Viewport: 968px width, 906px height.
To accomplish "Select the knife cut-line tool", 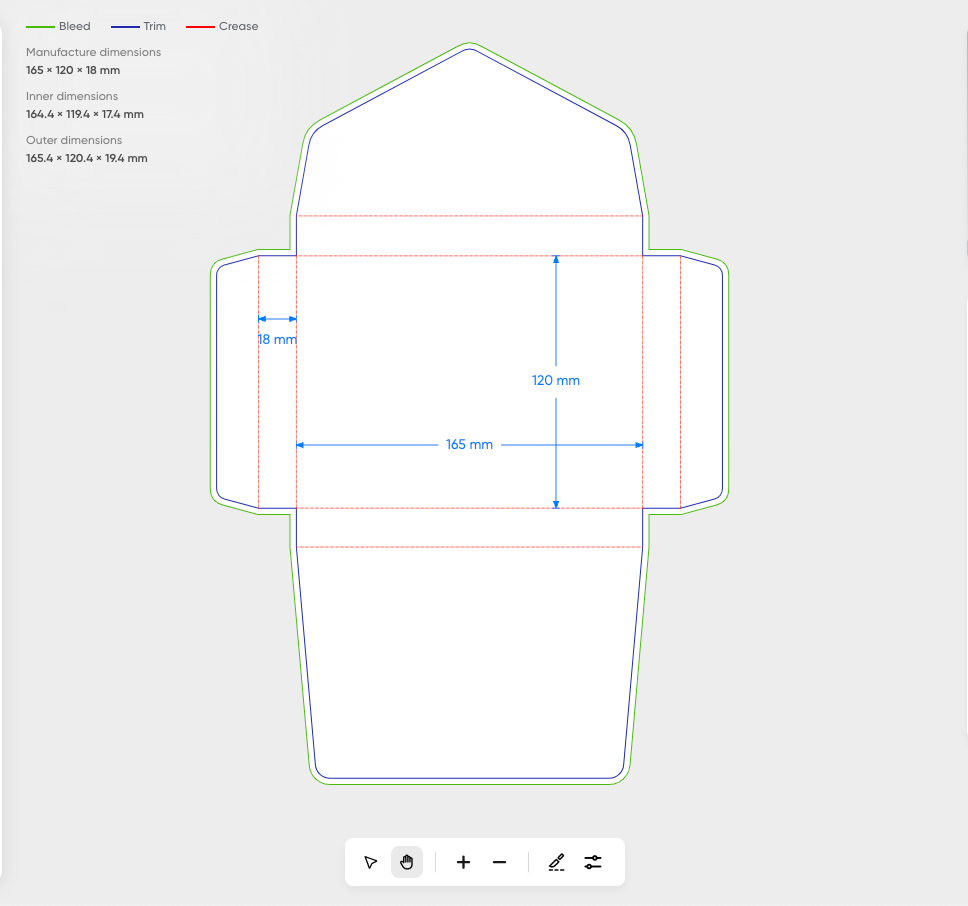I will click(557, 862).
